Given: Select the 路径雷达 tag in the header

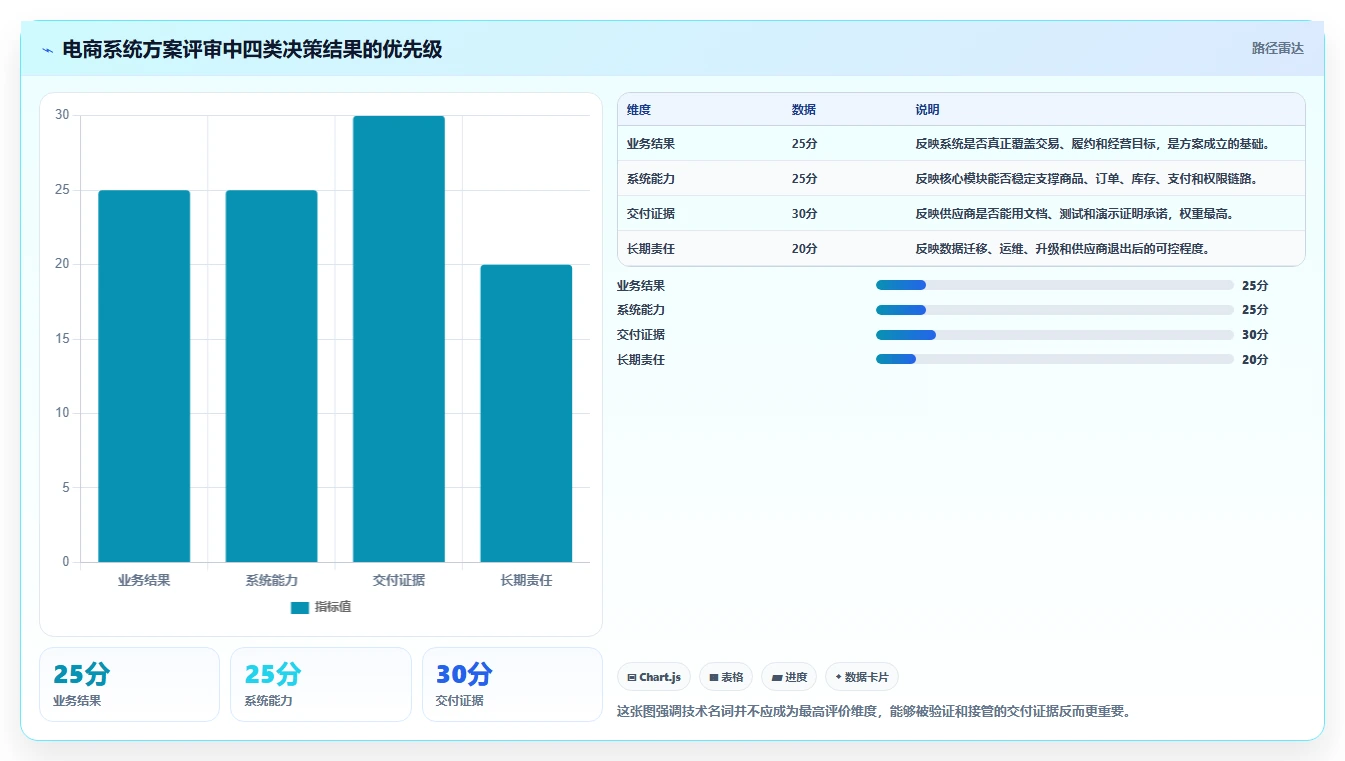Looking at the screenshot, I should (x=1278, y=48).
